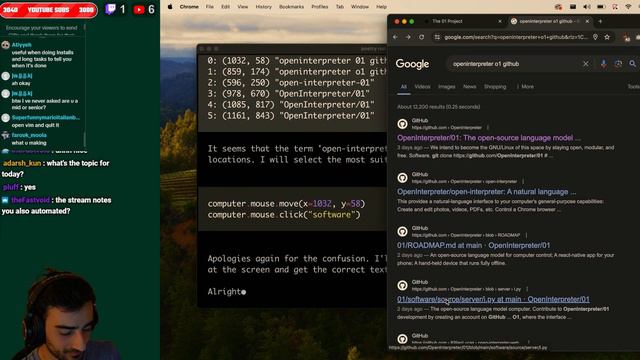Viewport: 640px width, 360px height.
Task: Open the Tab menu
Action: coord(339,7)
